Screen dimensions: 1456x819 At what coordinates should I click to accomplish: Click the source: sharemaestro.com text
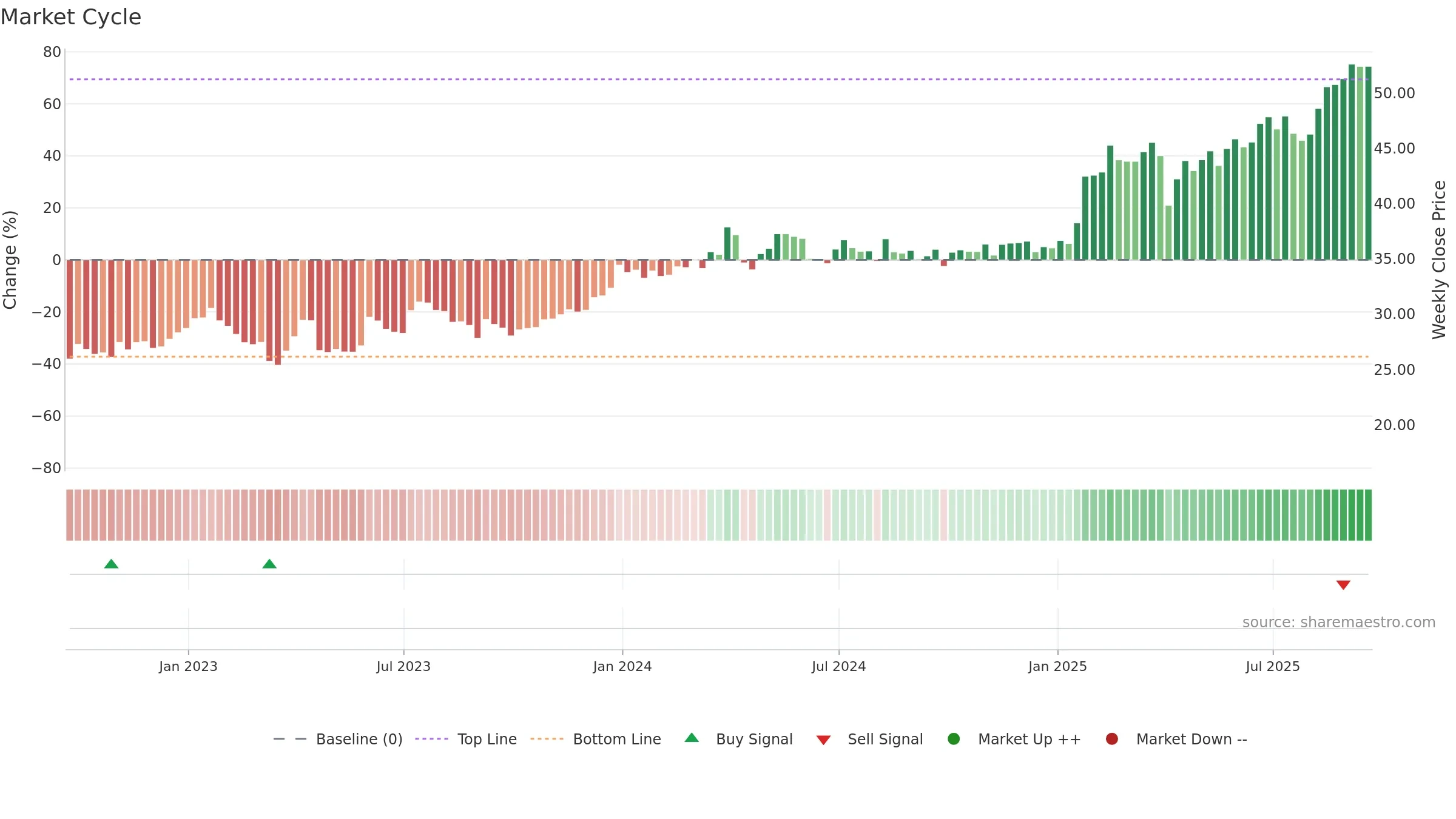(1339, 622)
